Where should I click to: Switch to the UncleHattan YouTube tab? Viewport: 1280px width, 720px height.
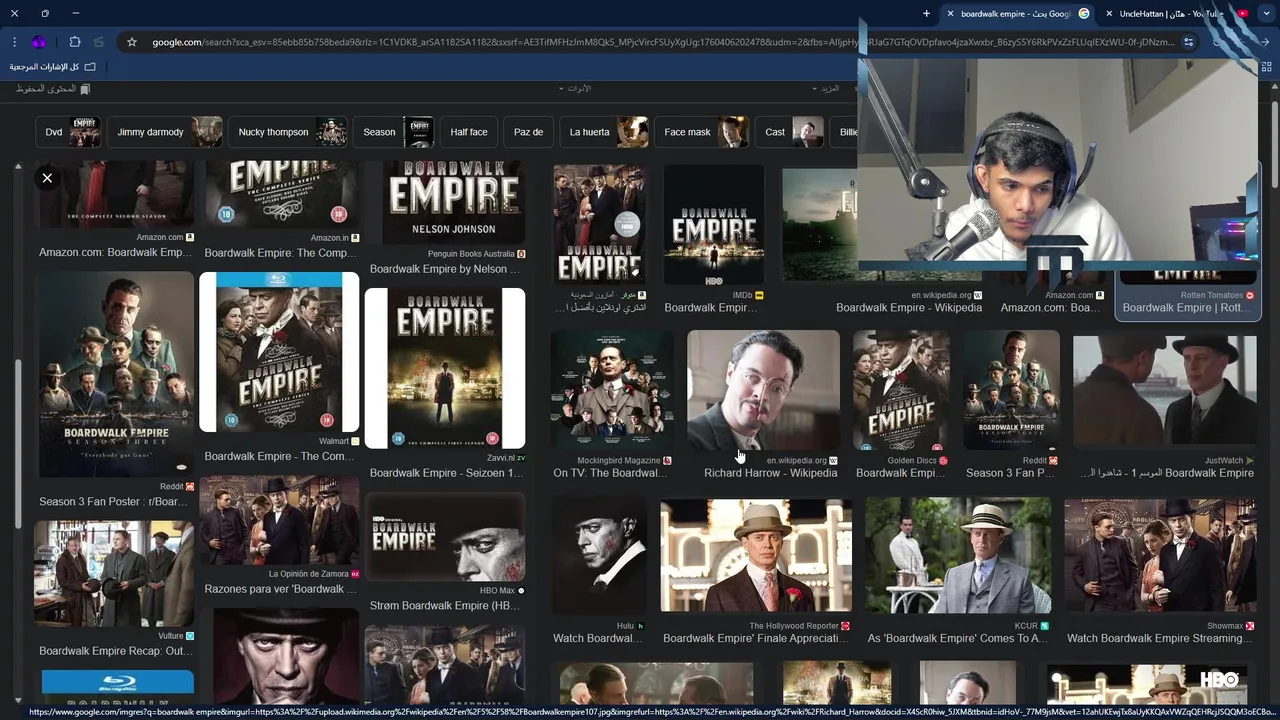coord(1178,14)
